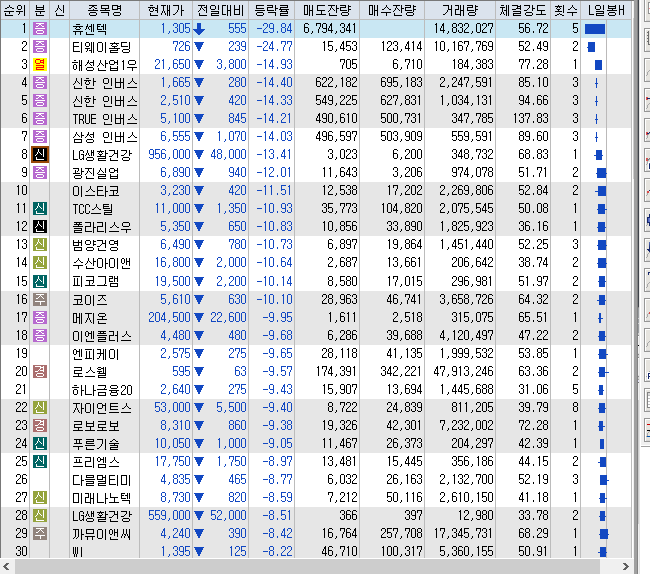Click the horizontal scrollbar right arrow

point(626,566)
